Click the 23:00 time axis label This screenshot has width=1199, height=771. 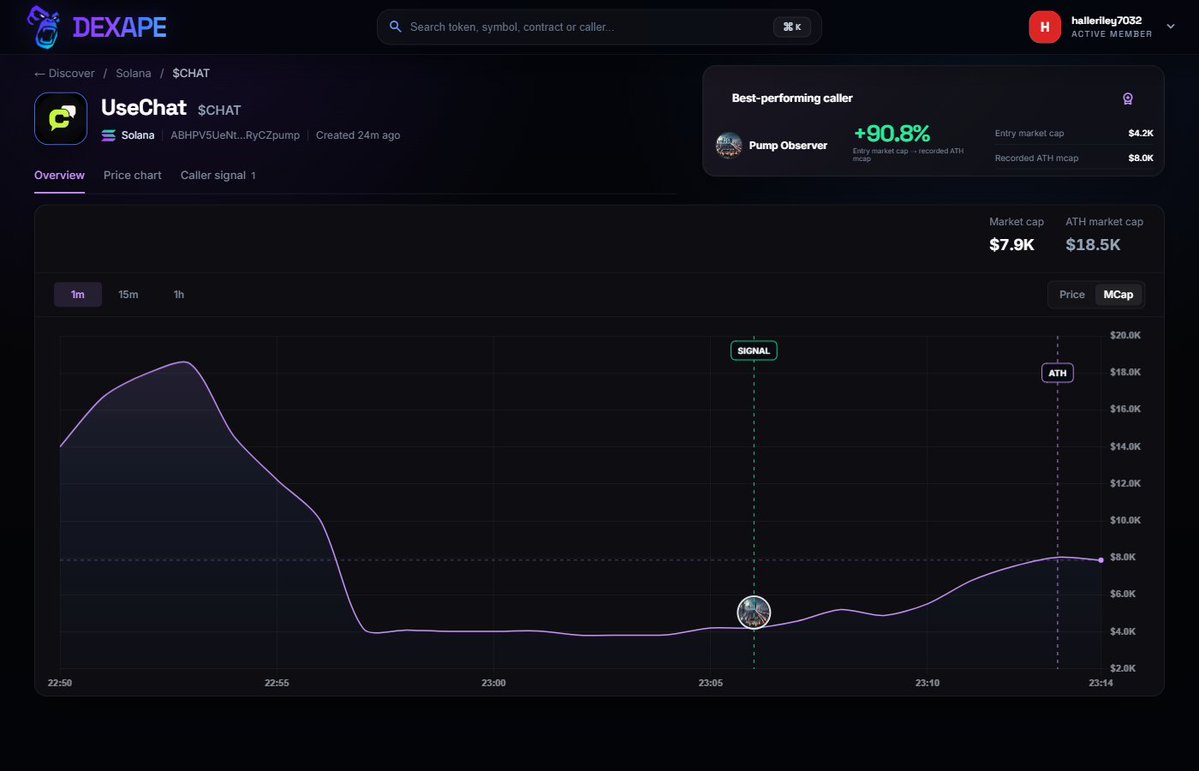click(x=493, y=683)
